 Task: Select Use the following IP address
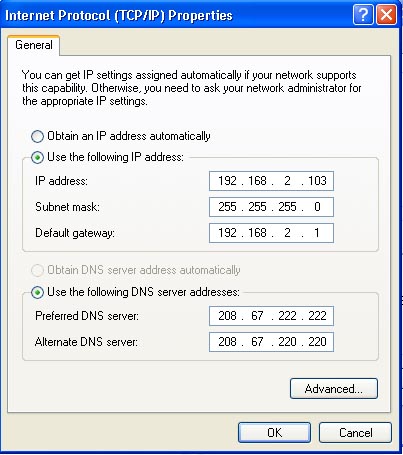click(x=37, y=157)
